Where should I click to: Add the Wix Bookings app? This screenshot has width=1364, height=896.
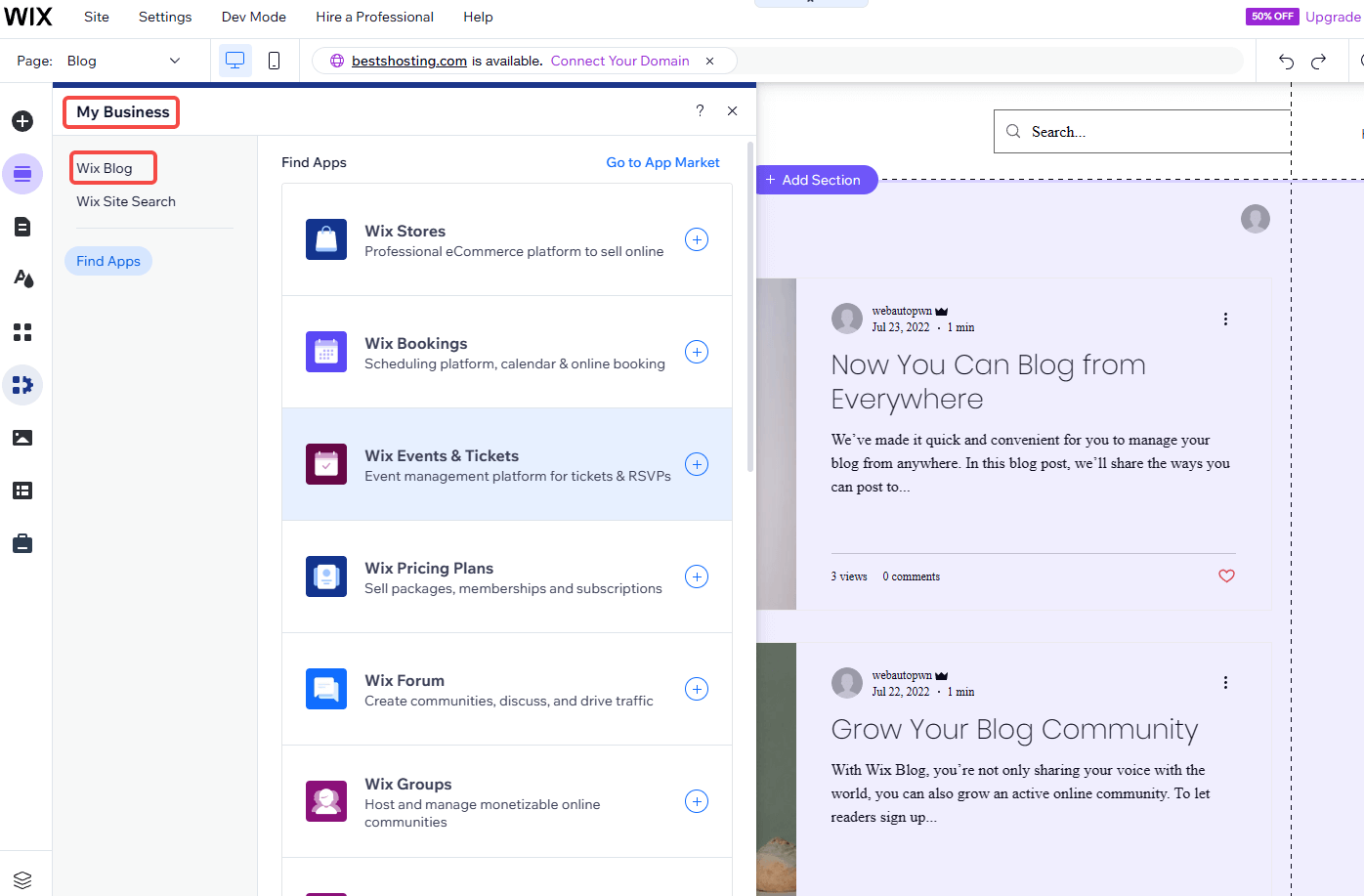click(697, 352)
